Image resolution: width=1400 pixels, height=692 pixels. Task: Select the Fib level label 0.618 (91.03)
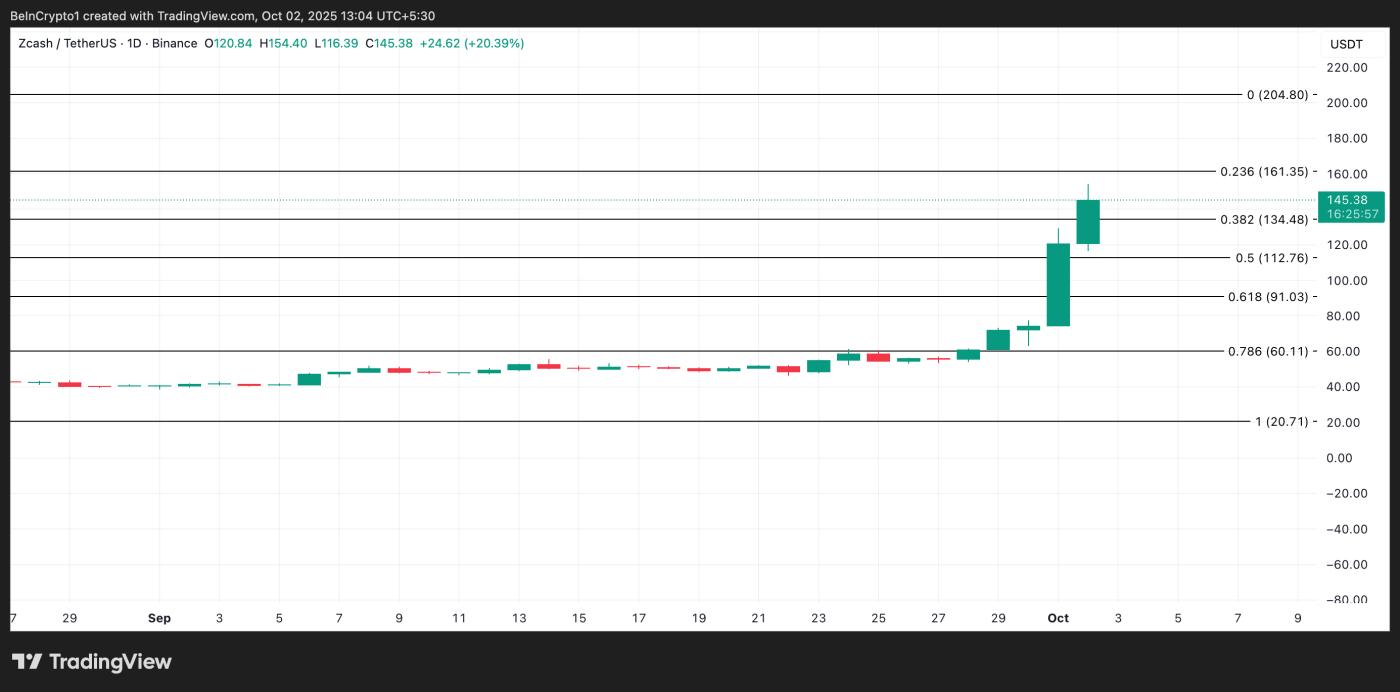tap(1268, 297)
